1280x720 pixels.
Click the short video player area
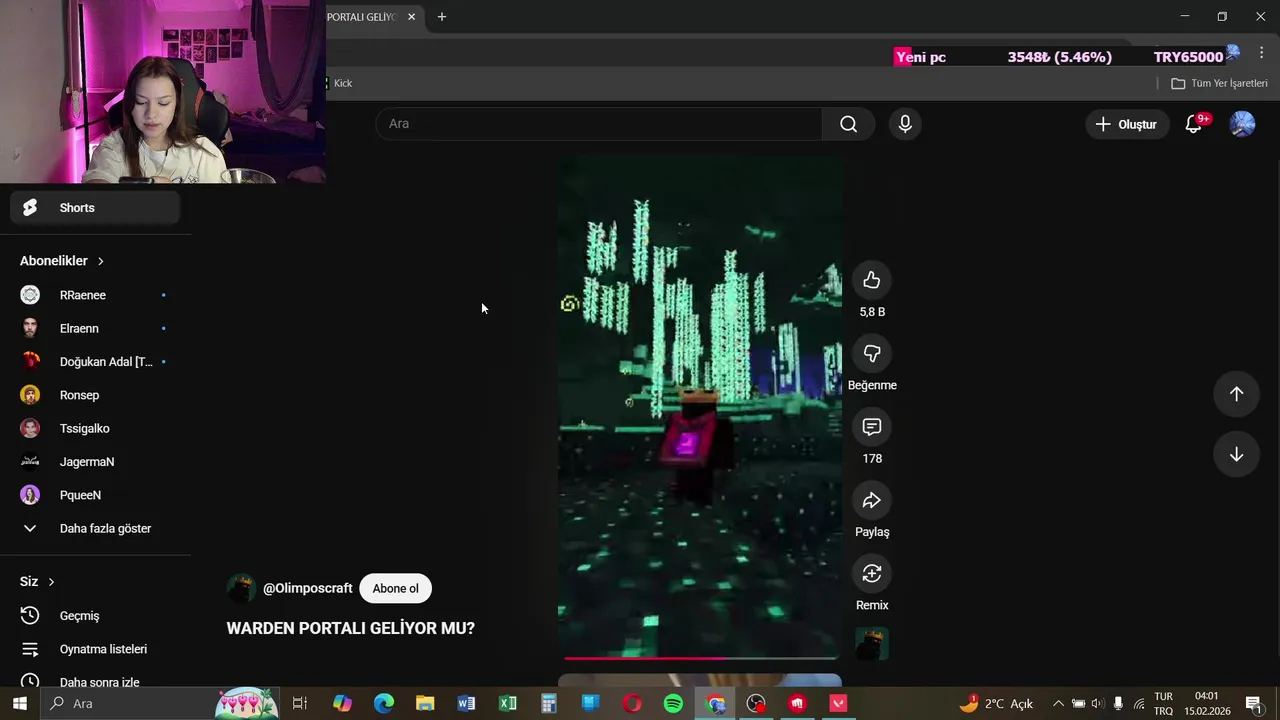point(700,405)
